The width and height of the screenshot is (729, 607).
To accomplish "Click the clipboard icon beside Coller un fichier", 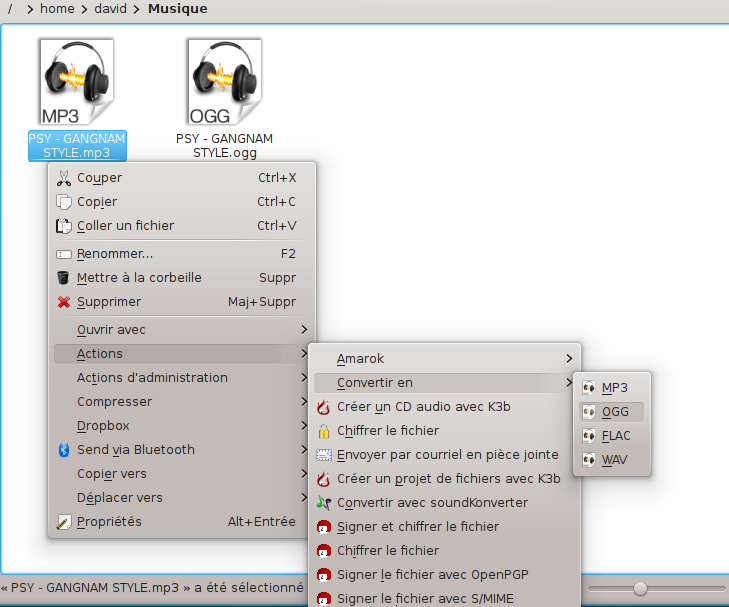I will (64, 226).
